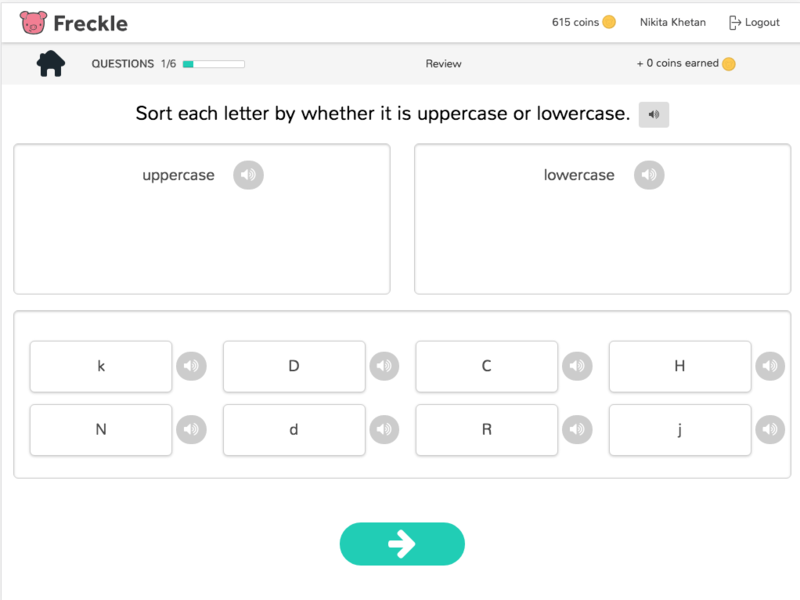Click the green next arrow button

pyautogui.click(x=402, y=544)
